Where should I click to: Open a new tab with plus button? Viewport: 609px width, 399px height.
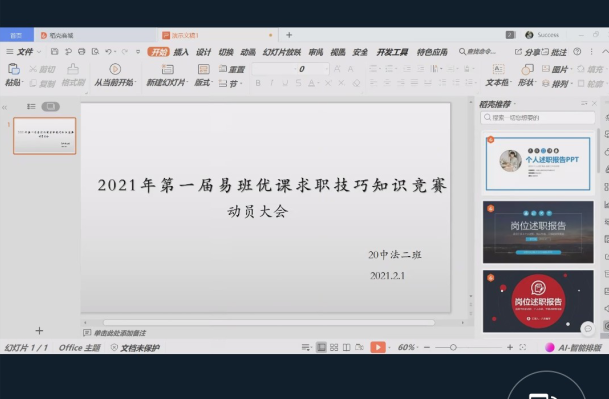[289, 35]
